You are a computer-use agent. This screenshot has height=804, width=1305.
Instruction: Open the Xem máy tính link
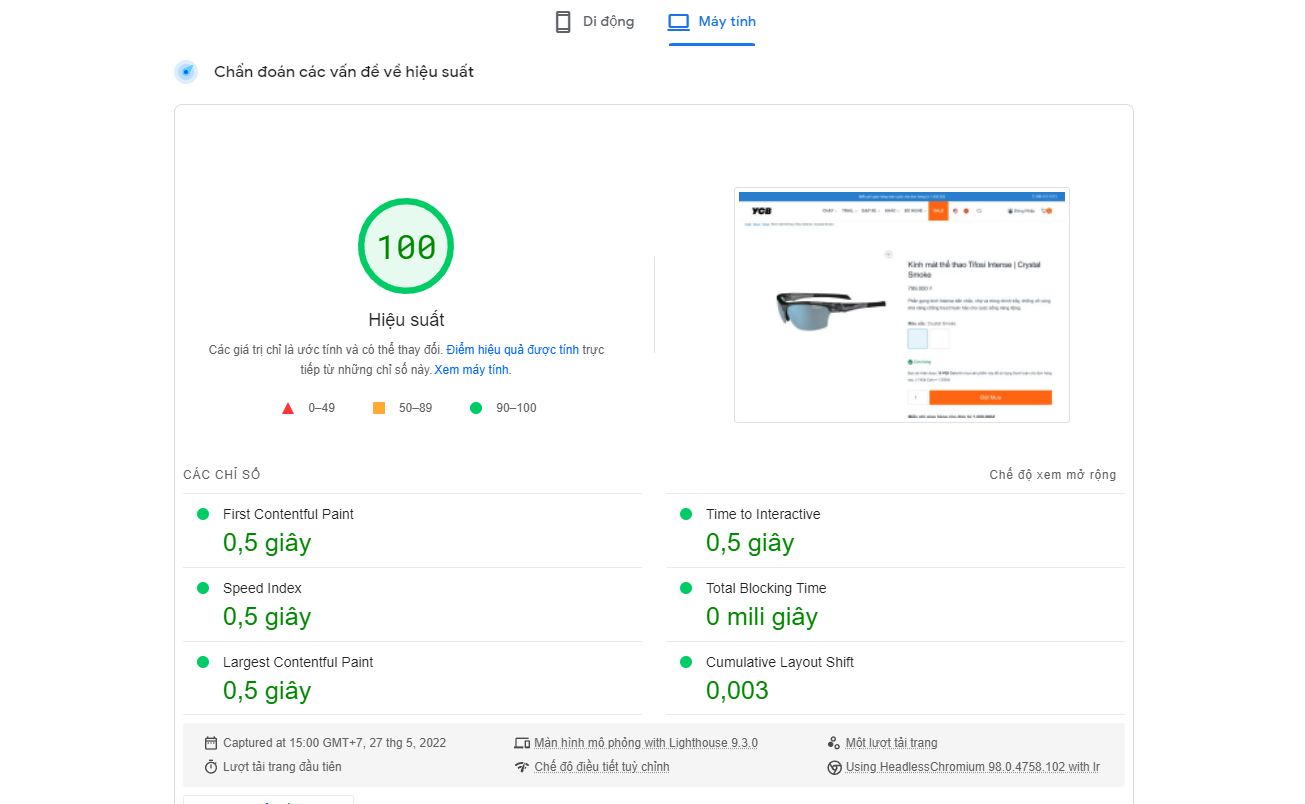[x=471, y=370]
